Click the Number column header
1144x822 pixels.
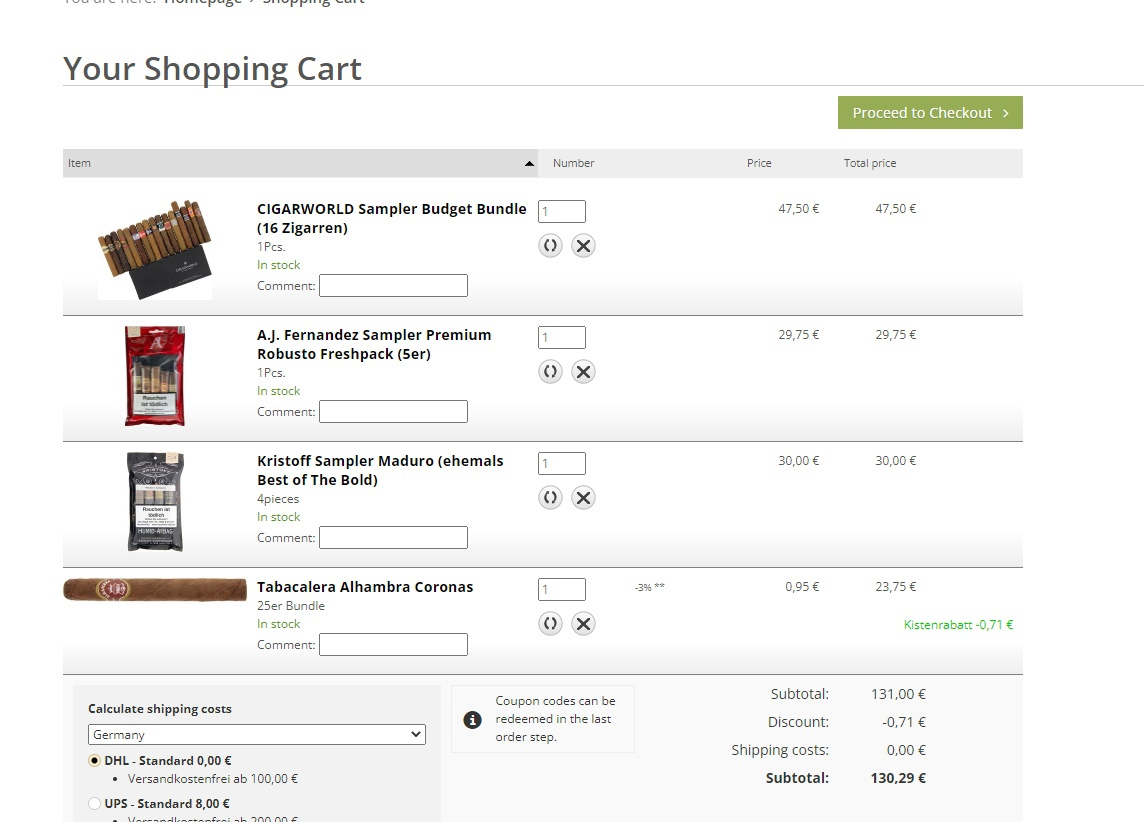coord(573,163)
